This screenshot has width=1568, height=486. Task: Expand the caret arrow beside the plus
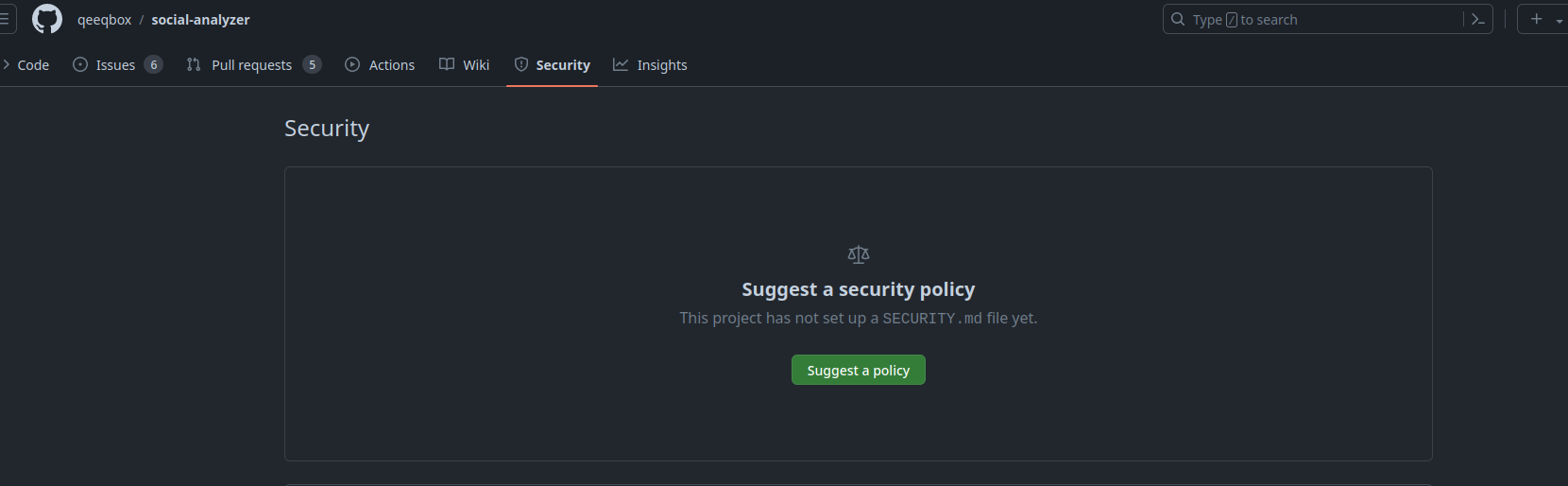[1559, 20]
